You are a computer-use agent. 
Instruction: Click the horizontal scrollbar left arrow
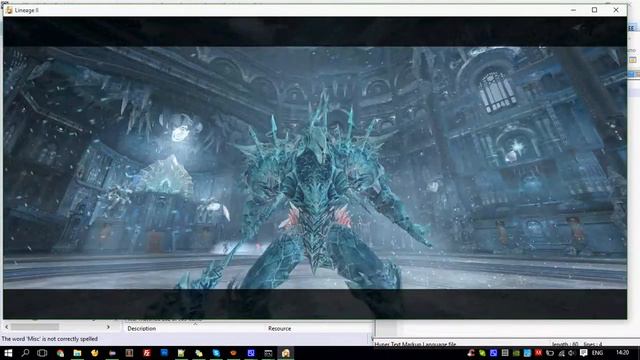(7, 327)
